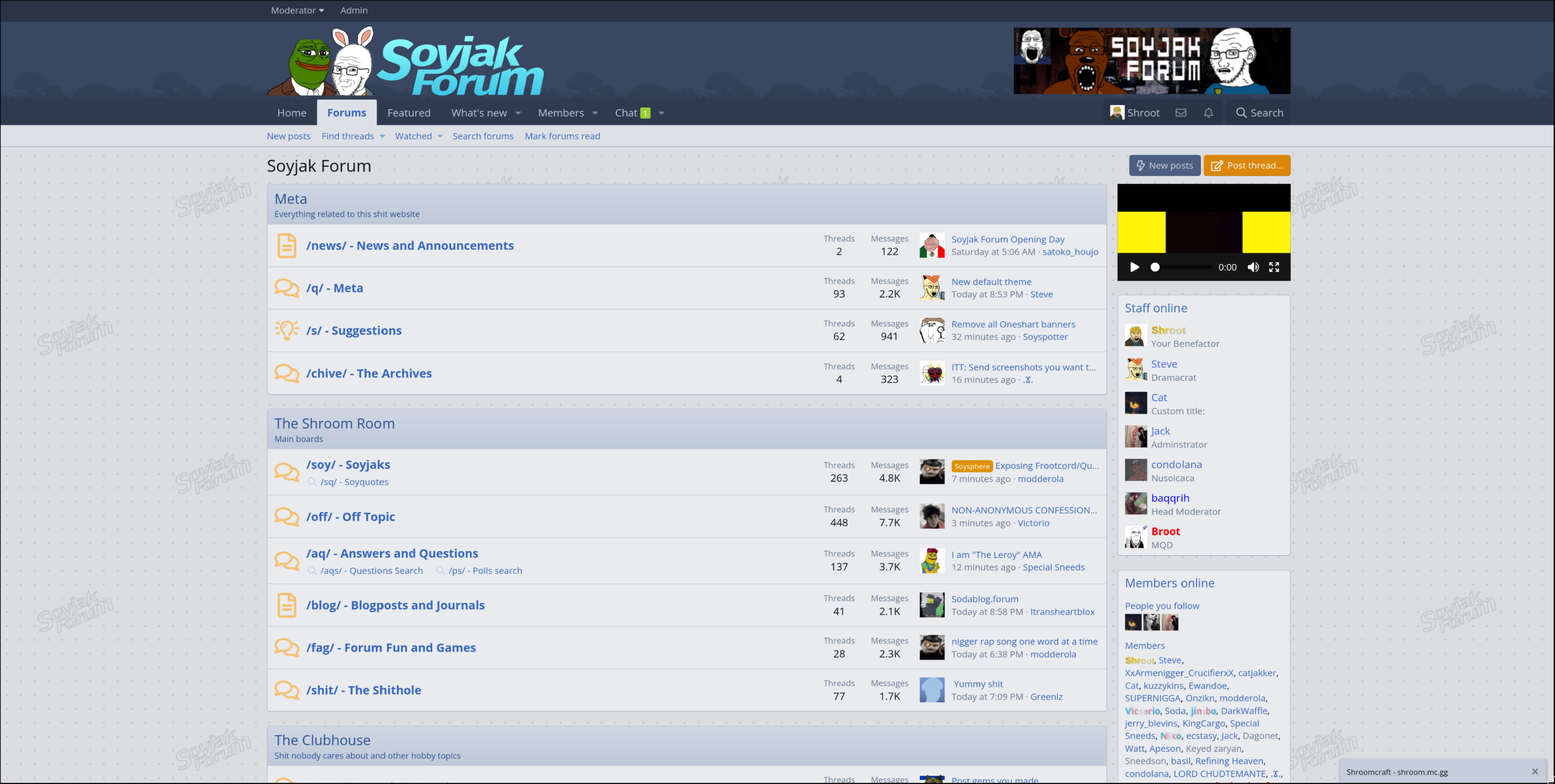Viewport: 1555px width, 784px height.
Task: Open 'New default theme' thread link
Action: (991, 282)
